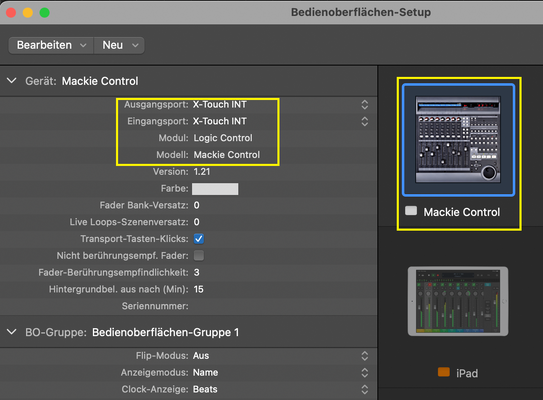Viewport: 543px width, 400px height.
Task: Open the Bearbeiten dropdown menu
Action: [51, 45]
